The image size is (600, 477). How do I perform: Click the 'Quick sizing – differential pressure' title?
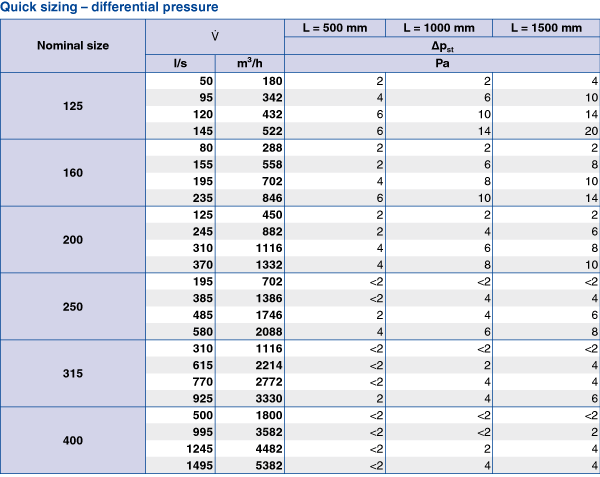tap(110, 8)
